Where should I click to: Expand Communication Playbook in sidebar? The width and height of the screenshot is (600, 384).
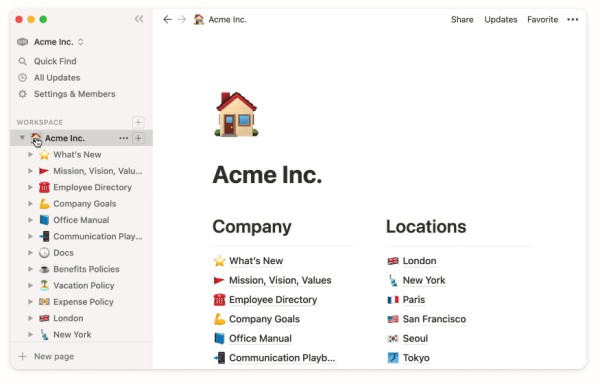[x=30, y=236]
